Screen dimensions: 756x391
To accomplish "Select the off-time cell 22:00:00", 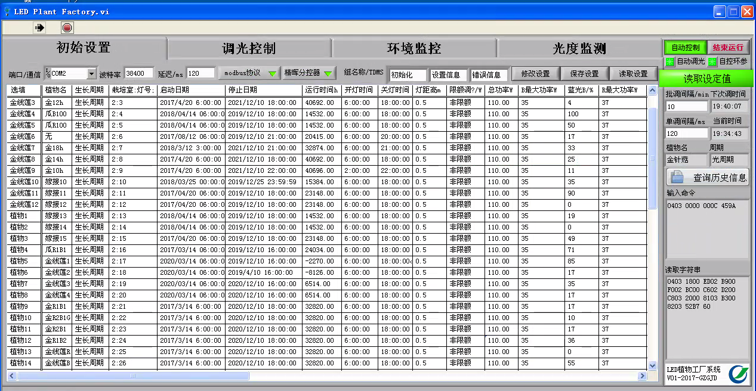I will click(395, 170).
